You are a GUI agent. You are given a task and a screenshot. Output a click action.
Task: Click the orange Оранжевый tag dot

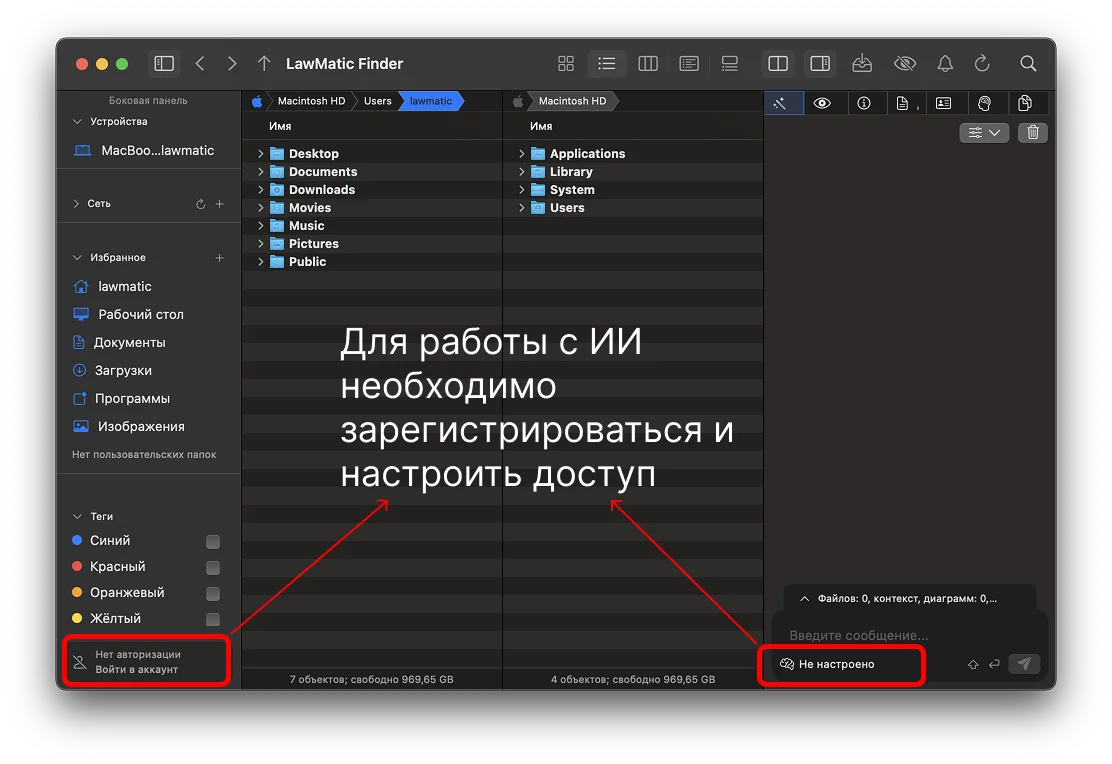tap(77, 592)
